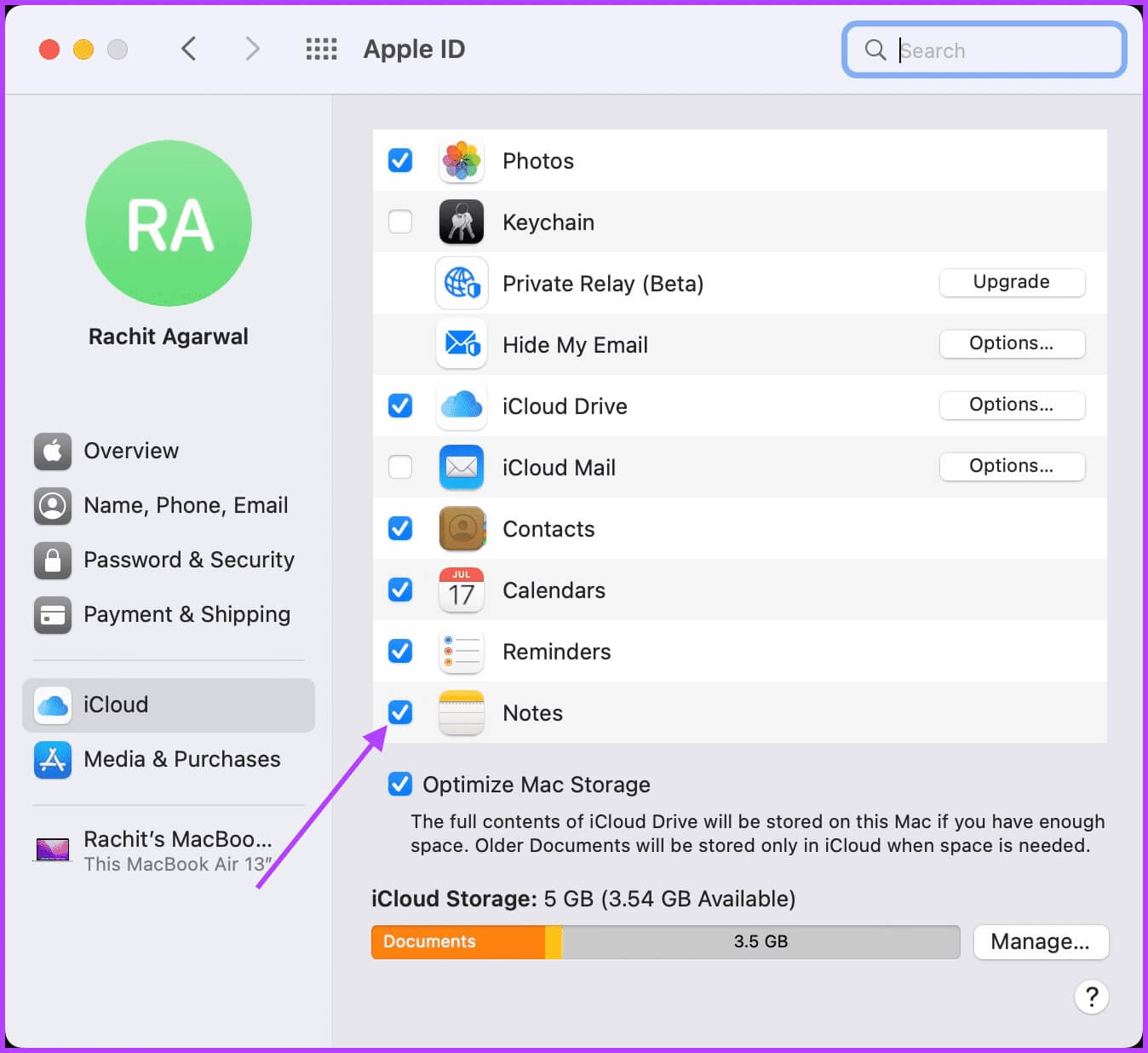Click the orange Documents storage segment
The image size is (1148, 1053).
pos(458,942)
